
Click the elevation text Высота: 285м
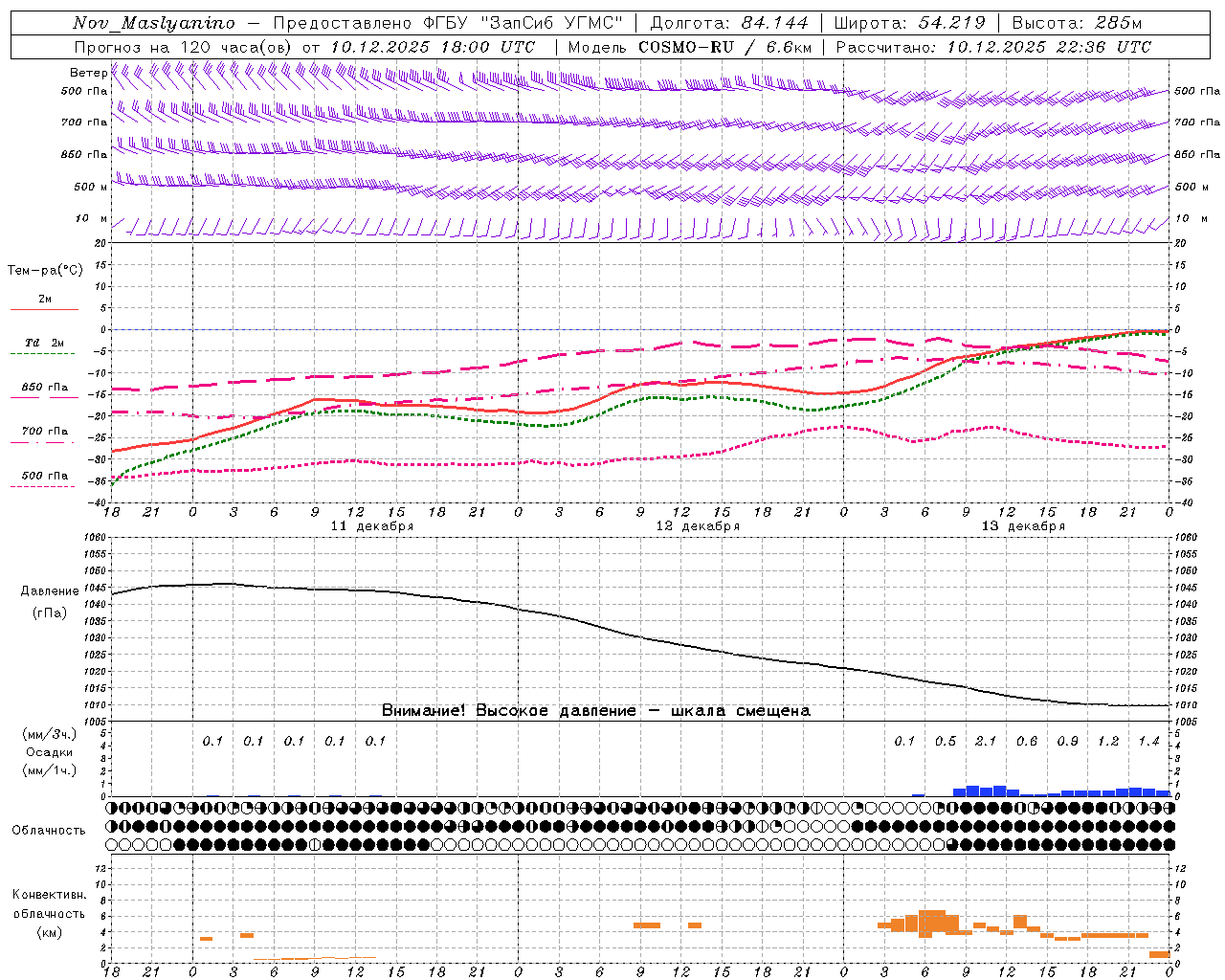pos(1077,23)
